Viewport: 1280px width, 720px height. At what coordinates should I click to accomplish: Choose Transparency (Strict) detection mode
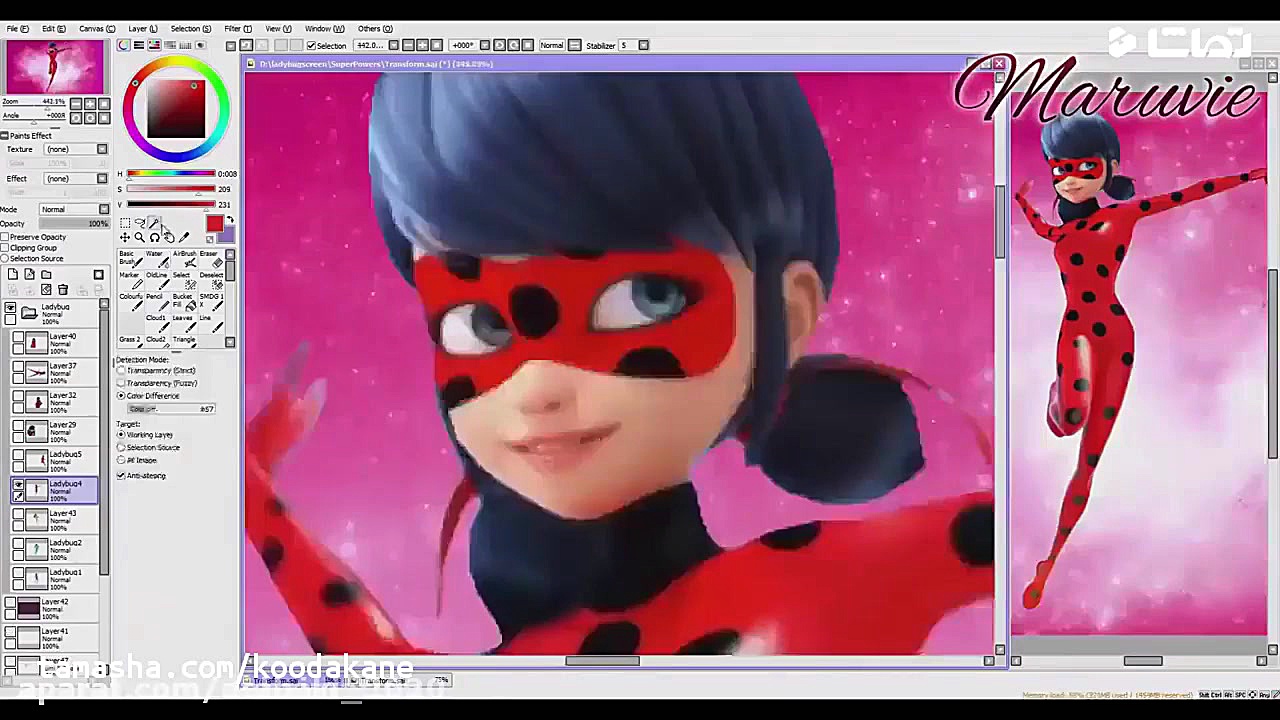click(121, 371)
